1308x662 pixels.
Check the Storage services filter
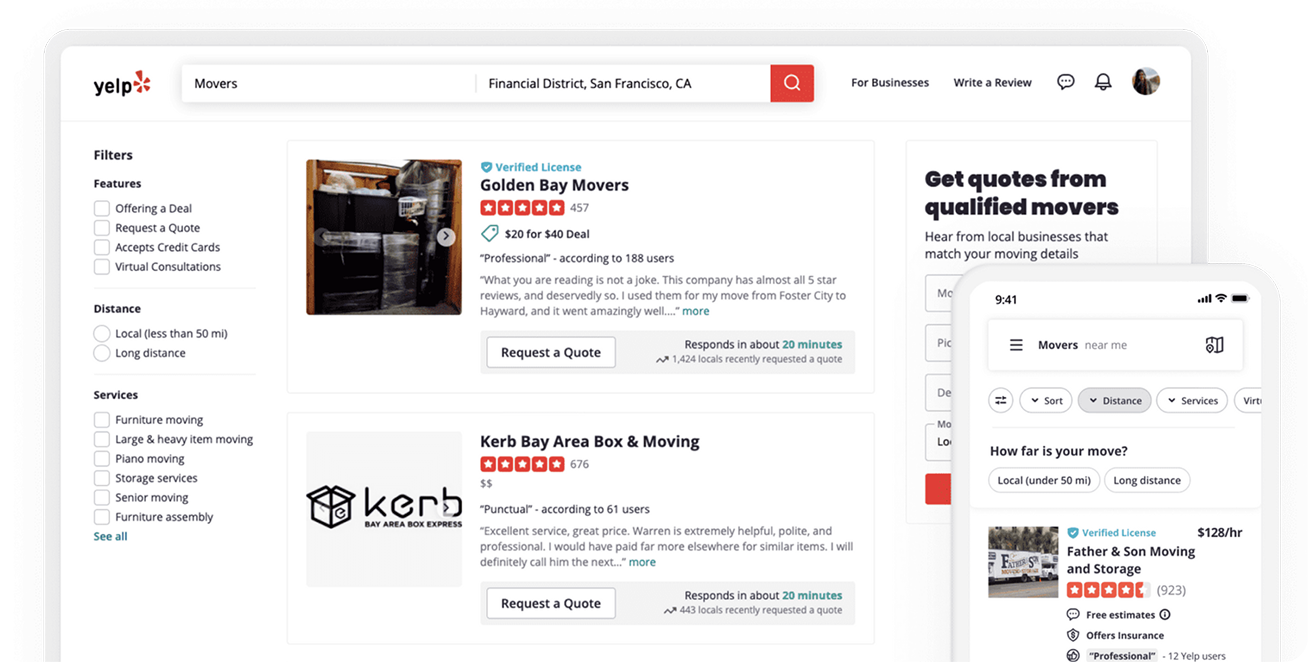coord(102,478)
